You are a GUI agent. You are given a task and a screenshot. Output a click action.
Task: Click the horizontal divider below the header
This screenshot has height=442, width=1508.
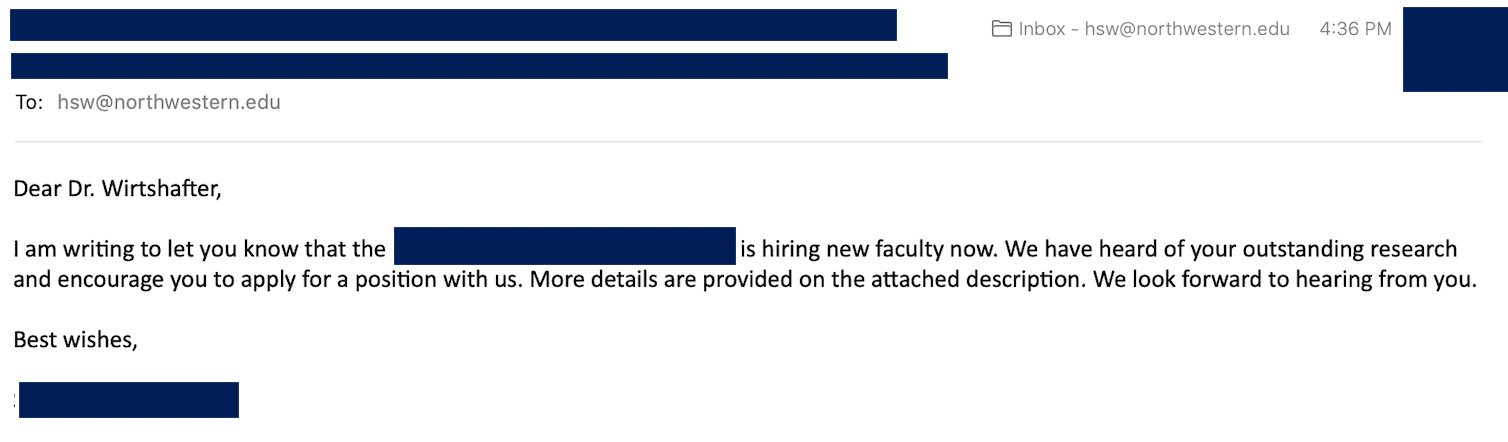(746, 142)
